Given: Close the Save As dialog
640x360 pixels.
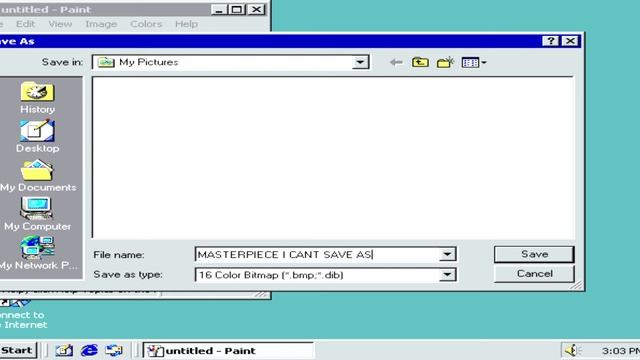Looking at the screenshot, I should [x=570, y=41].
